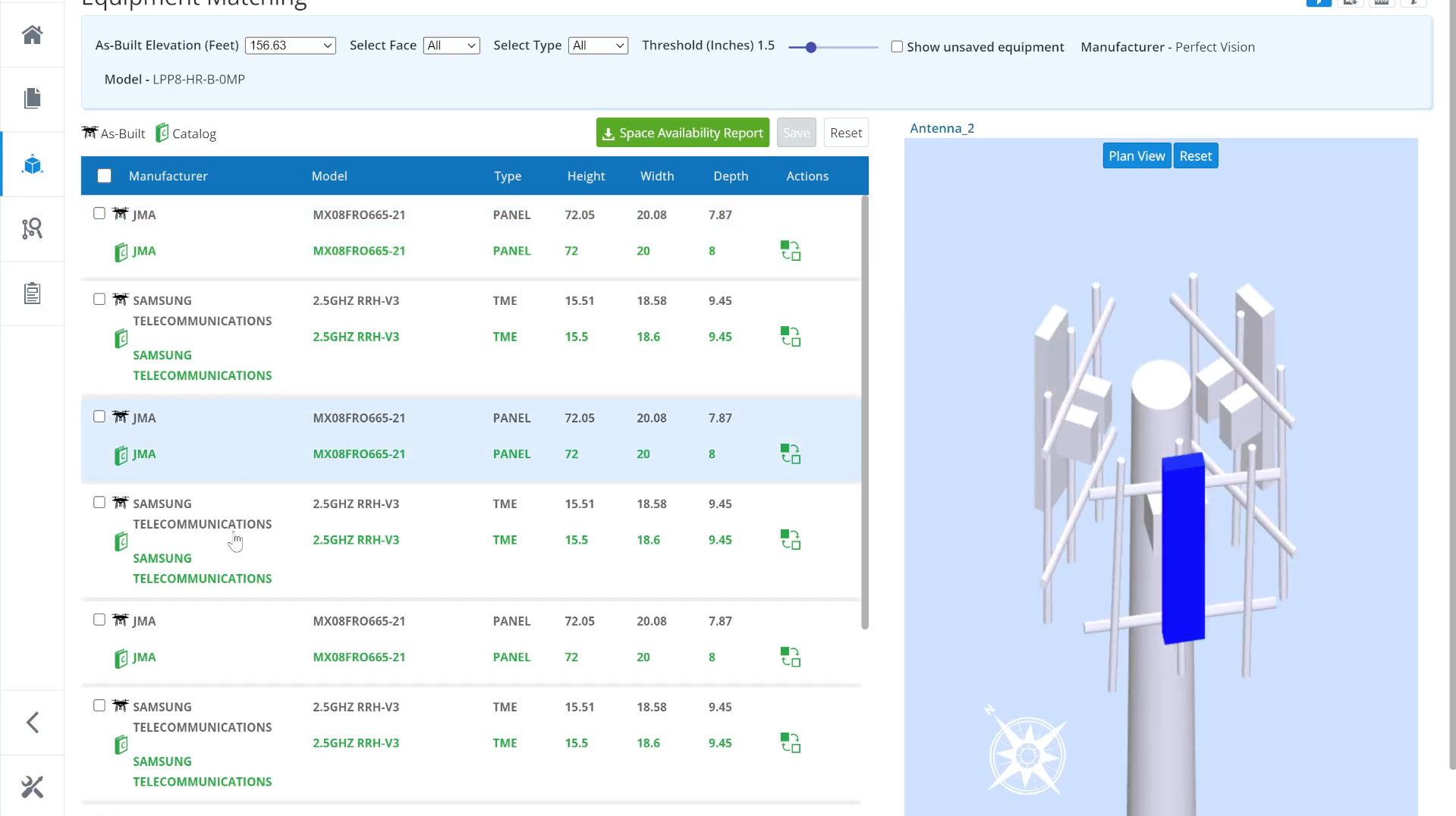
Task: Open the documents icon in sidebar
Action: tap(32, 99)
